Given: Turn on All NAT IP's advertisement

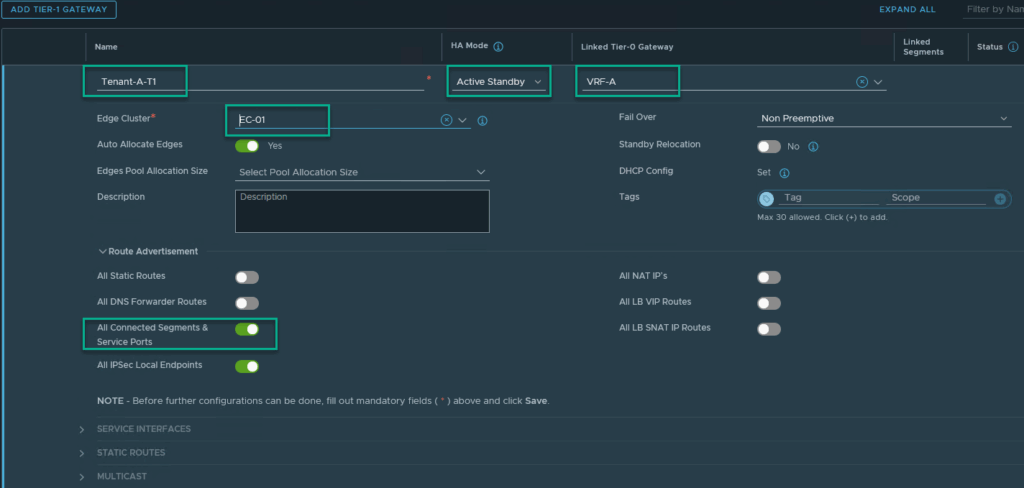Looking at the screenshot, I should coord(769,277).
